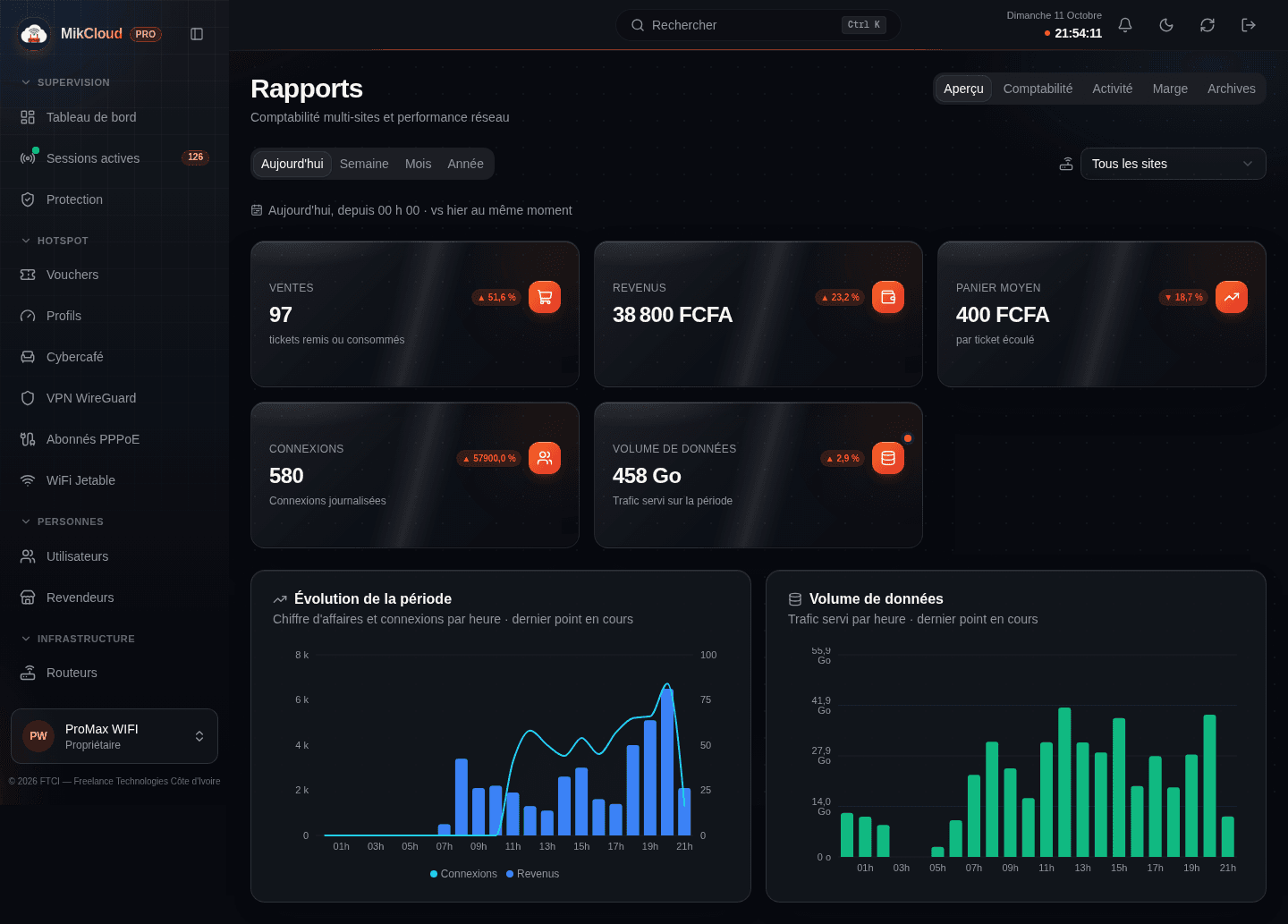
Task: Collapse the Hotspot section
Action: tap(55, 241)
